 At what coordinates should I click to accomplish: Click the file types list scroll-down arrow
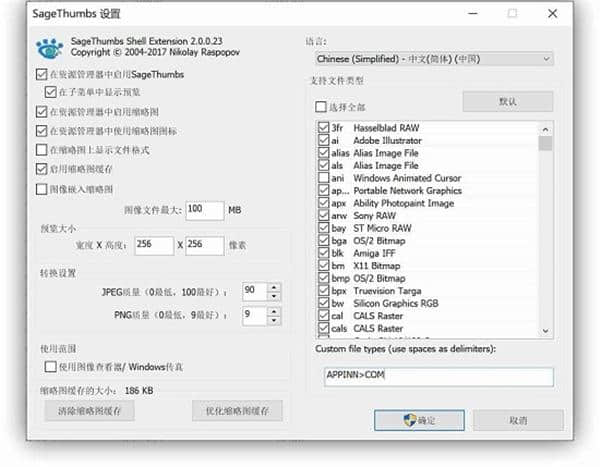545,331
